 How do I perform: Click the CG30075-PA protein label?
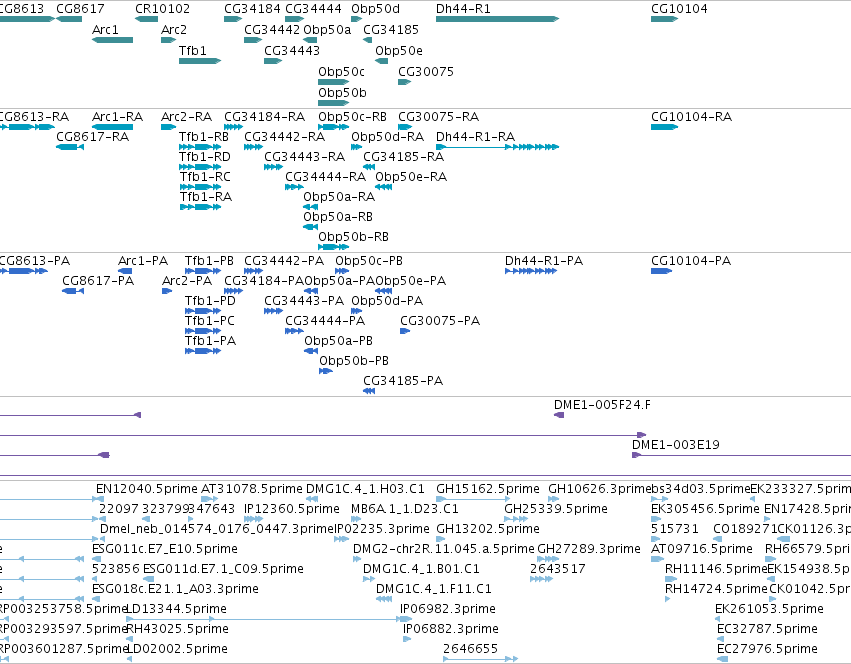(440, 321)
